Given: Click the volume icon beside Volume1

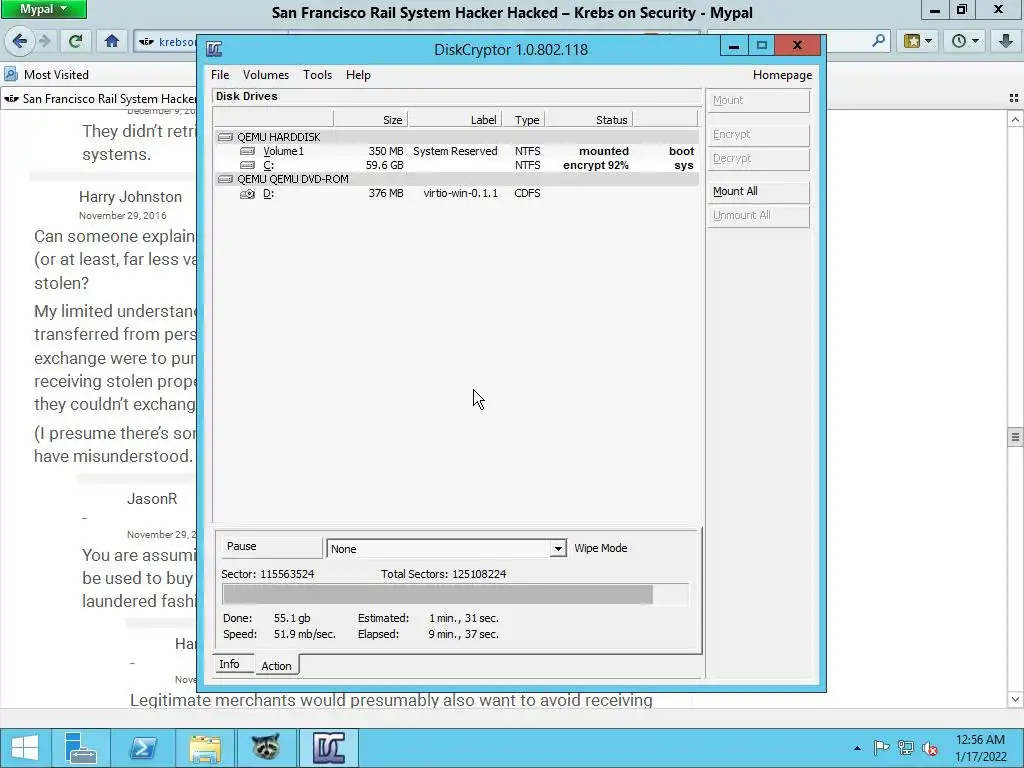Looking at the screenshot, I should [x=248, y=151].
